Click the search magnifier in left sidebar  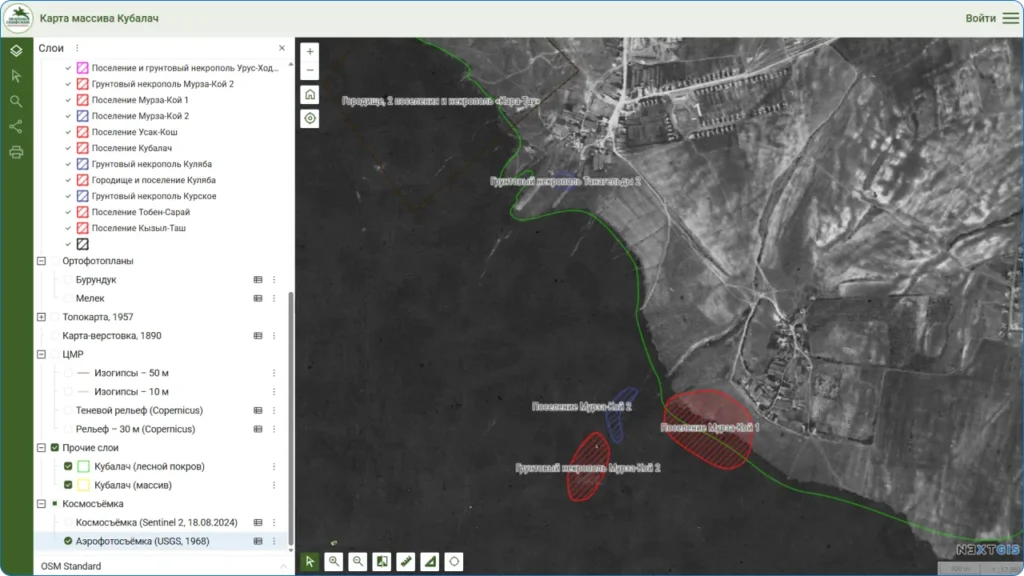point(16,101)
